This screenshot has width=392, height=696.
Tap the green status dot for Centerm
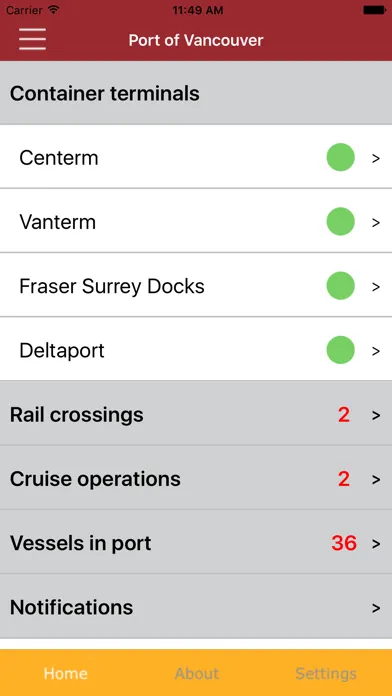[341, 157]
